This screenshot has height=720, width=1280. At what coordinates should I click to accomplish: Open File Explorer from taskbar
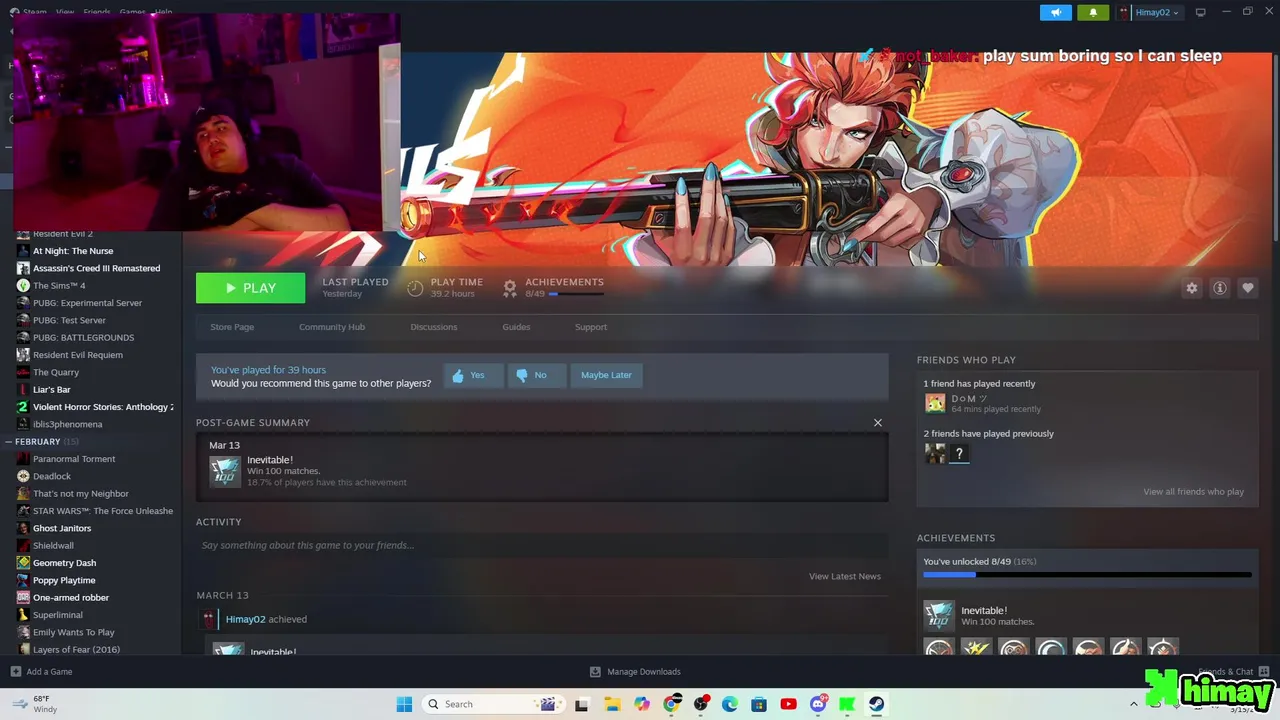pyautogui.click(x=612, y=704)
